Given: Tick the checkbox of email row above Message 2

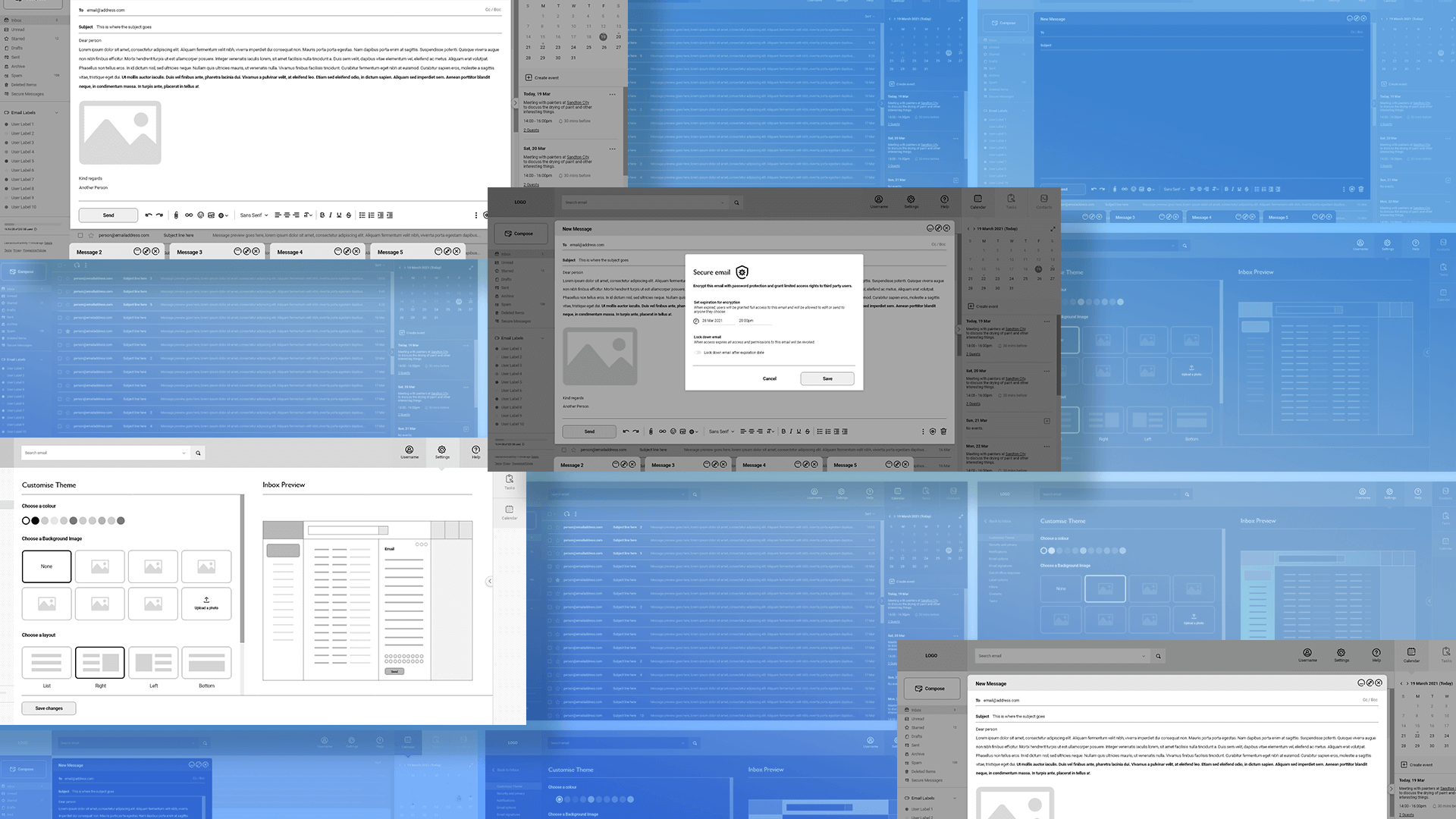Looking at the screenshot, I should pyautogui.click(x=81, y=235).
